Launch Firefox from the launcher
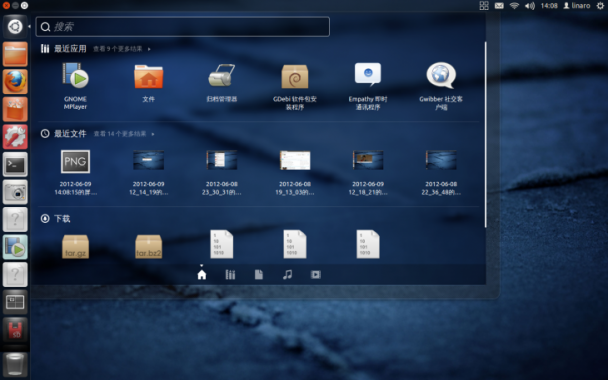Screen dimensions: 608x380 15,81
